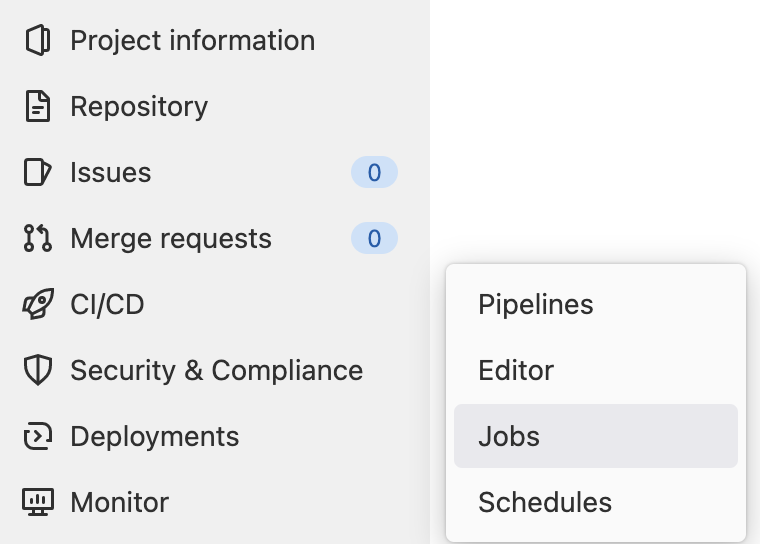Click the Merge requests branch icon
The height and width of the screenshot is (544, 760).
(x=37, y=239)
